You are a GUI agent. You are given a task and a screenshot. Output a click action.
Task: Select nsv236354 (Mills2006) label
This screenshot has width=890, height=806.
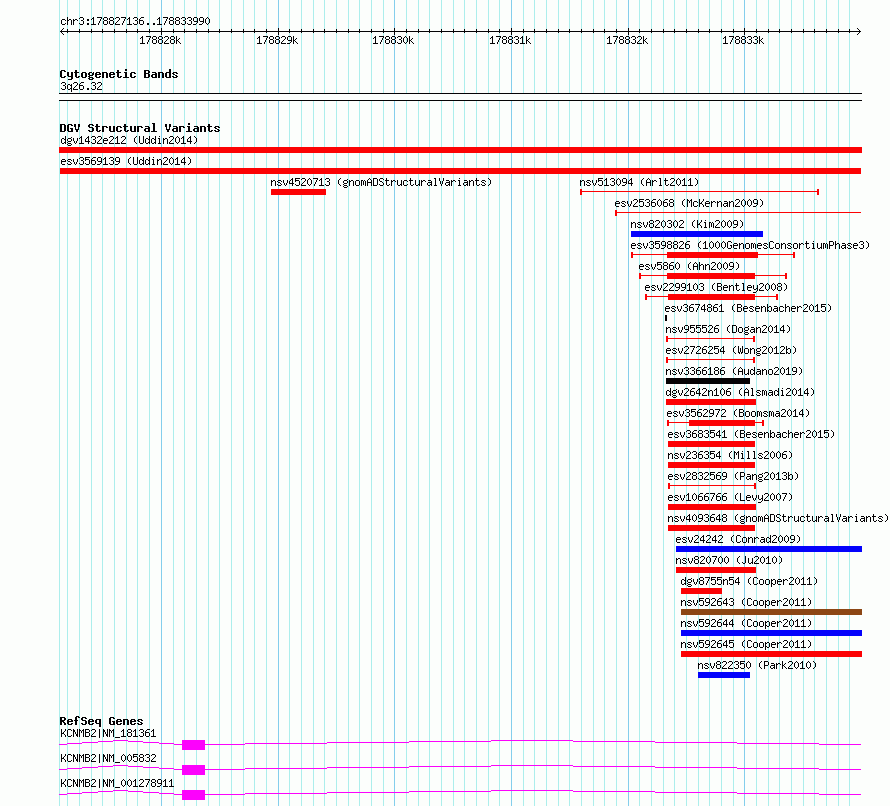click(730, 455)
